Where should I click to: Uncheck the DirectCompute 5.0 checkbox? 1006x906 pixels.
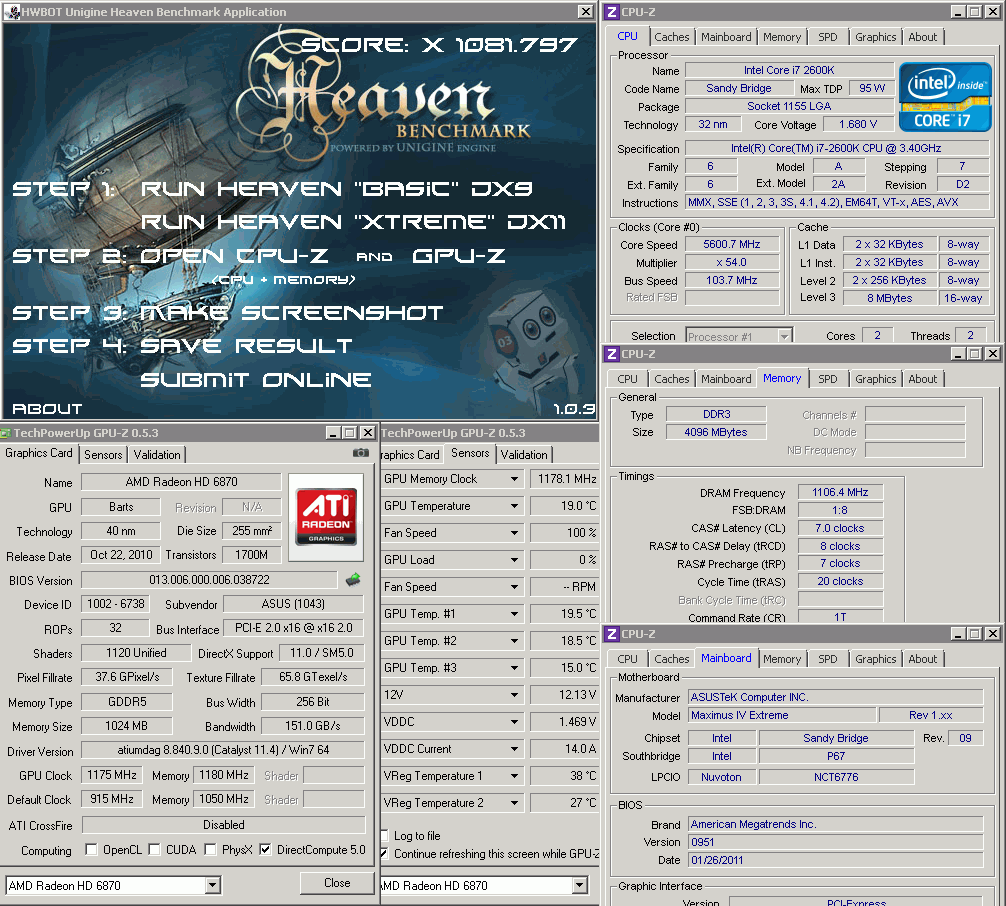point(265,850)
